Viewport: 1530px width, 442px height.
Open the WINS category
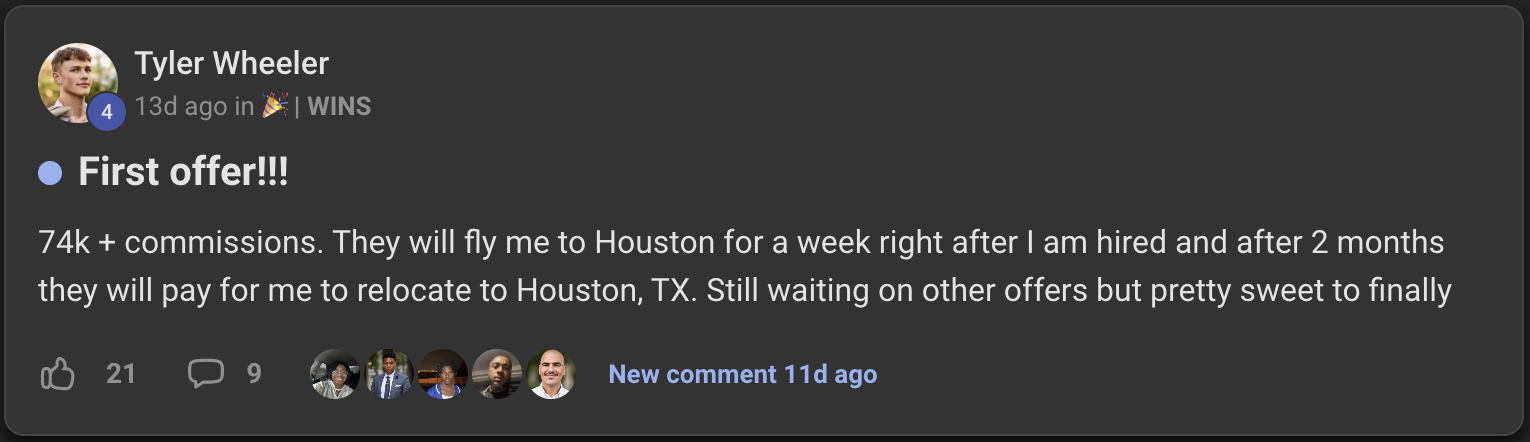point(339,106)
